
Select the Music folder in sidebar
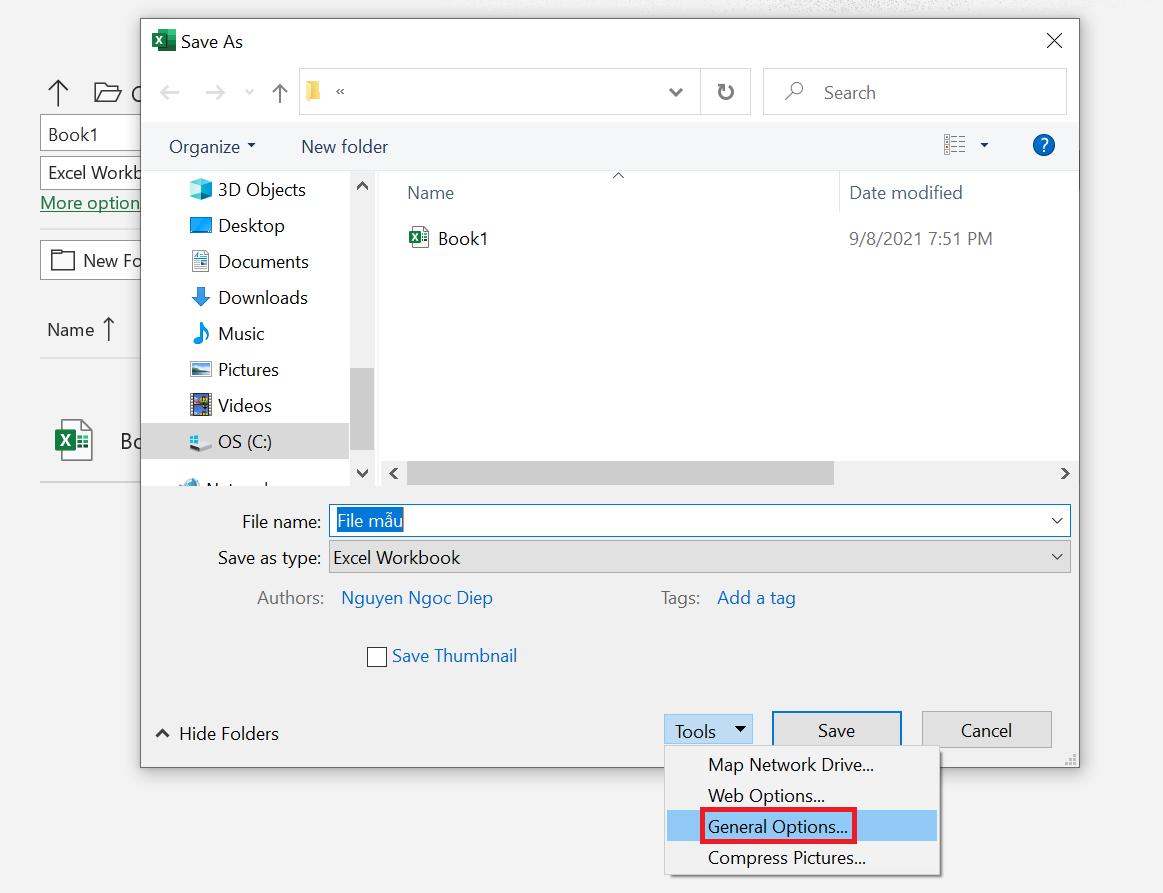(x=241, y=333)
